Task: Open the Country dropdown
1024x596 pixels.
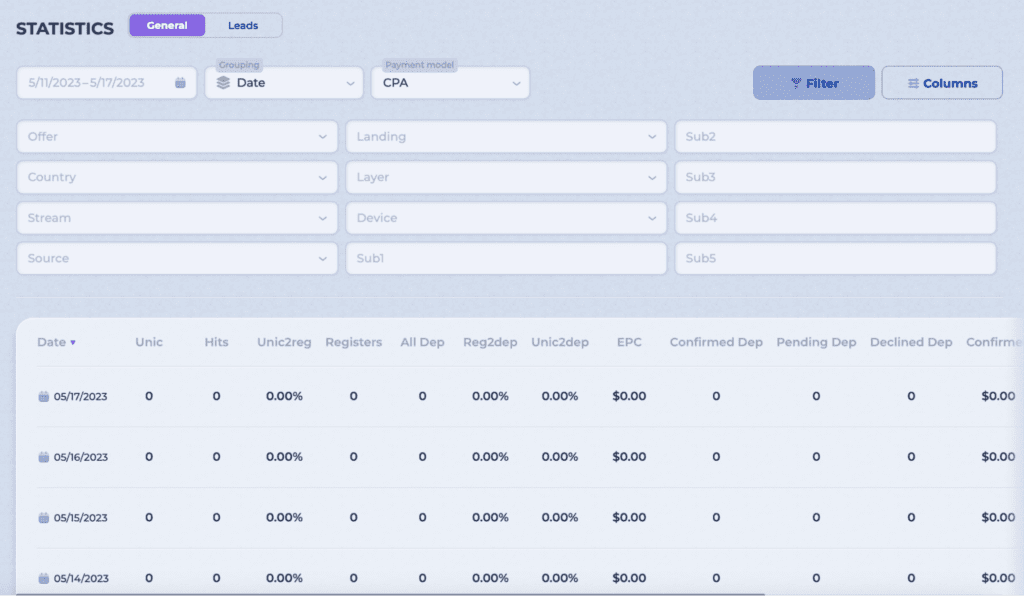Action: click(x=177, y=177)
